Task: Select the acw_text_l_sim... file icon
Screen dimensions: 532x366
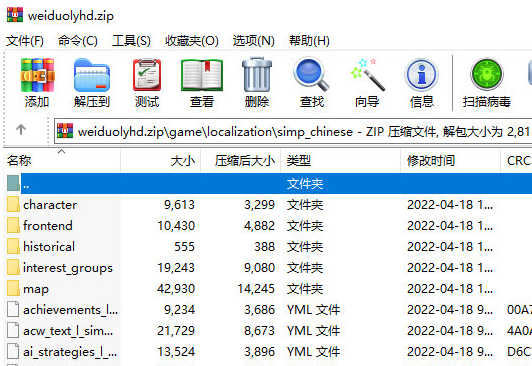Action: (13, 331)
